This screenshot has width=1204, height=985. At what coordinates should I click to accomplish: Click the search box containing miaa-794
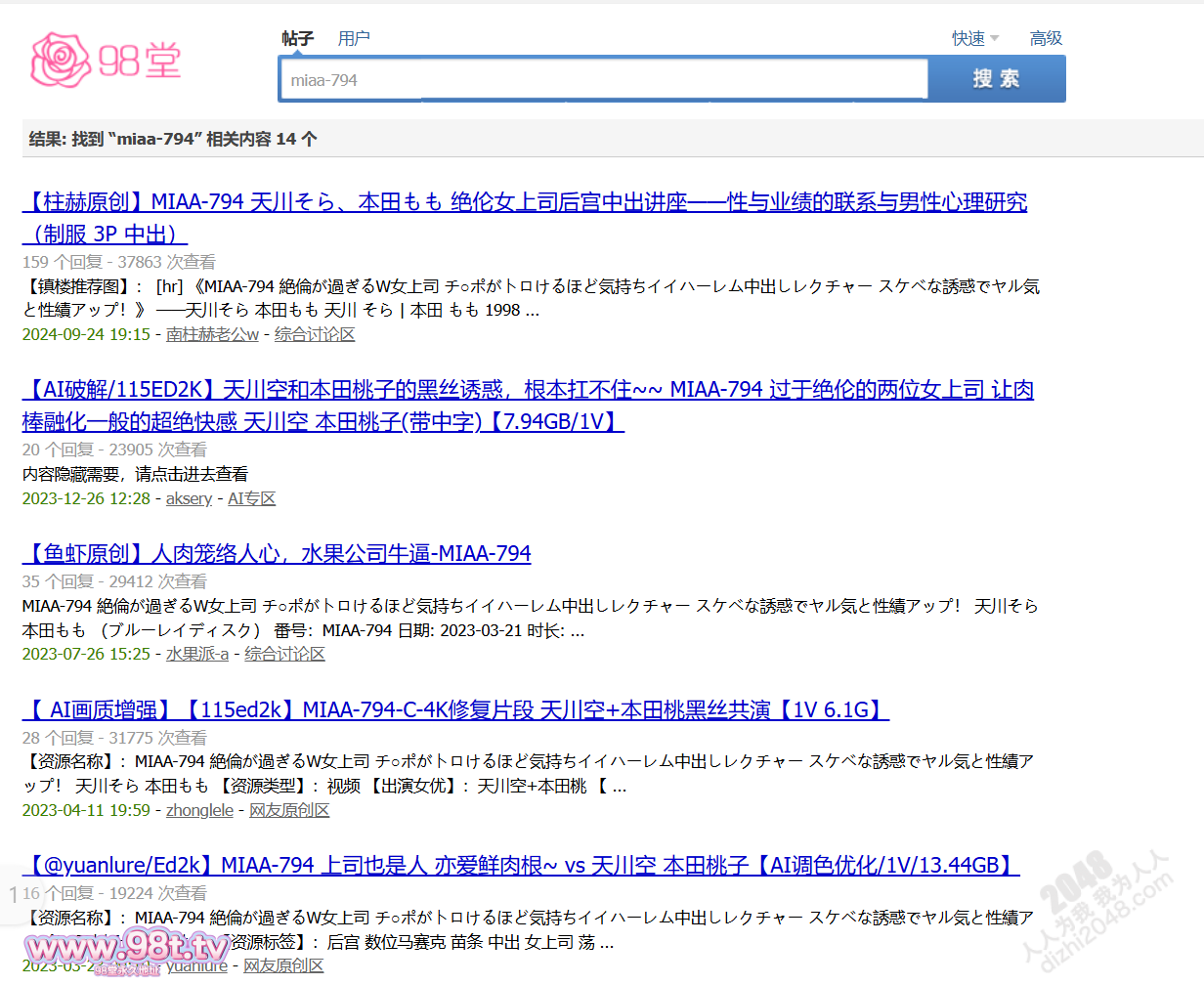coord(603,80)
